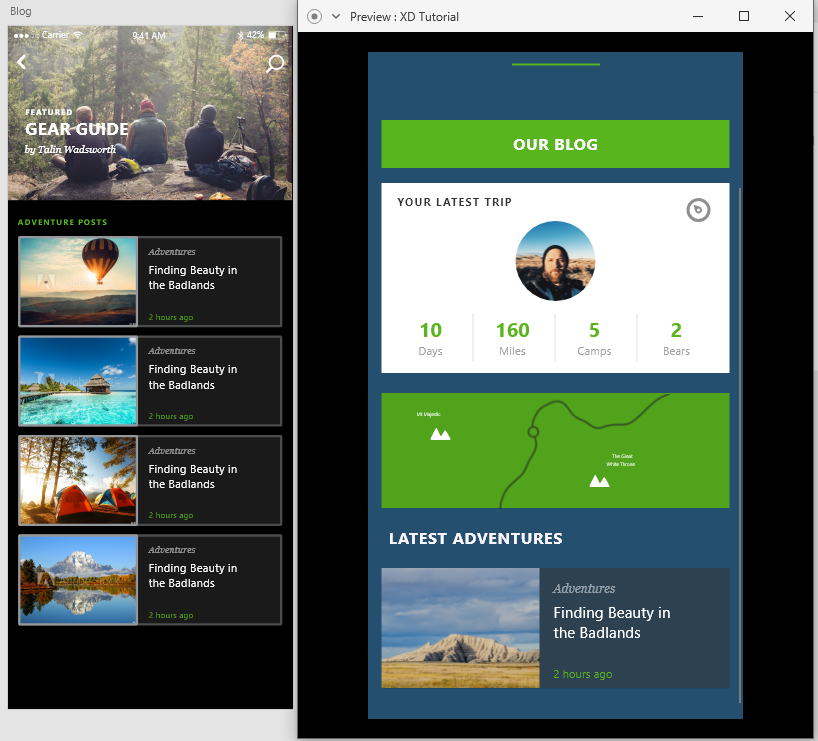This screenshot has width=818, height=741.
Task: Click the circular route marker on the map trail
Action: coord(533,432)
